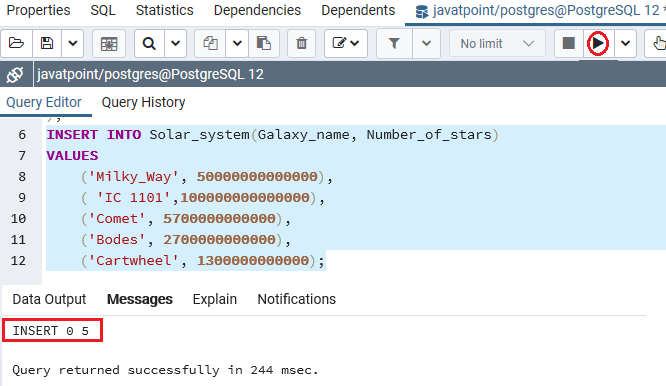Image resolution: width=666 pixels, height=386 pixels.
Task: Click the save data changes grid icon
Action: [x=109, y=43]
